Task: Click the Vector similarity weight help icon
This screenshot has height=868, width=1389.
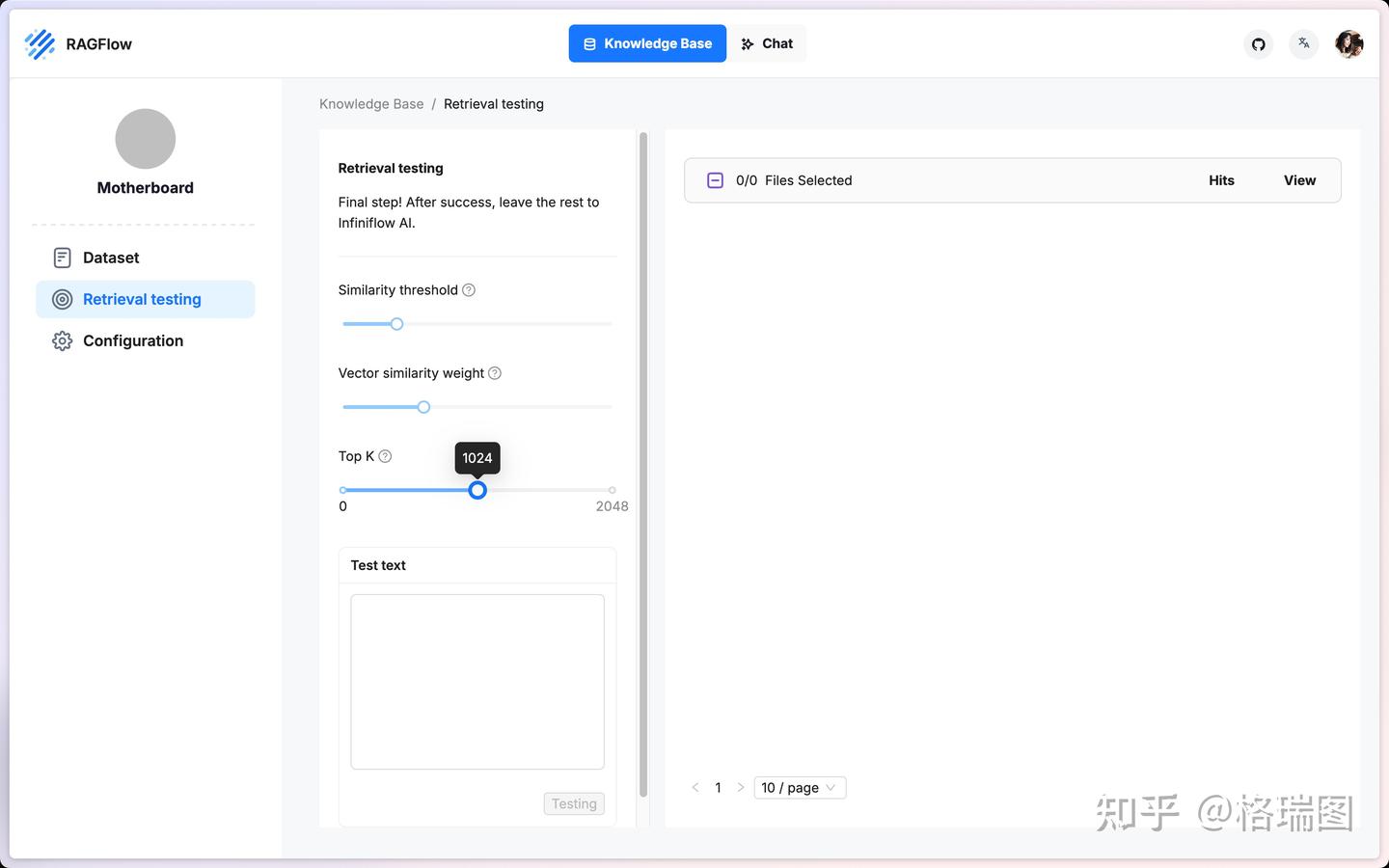Action: pyautogui.click(x=495, y=373)
